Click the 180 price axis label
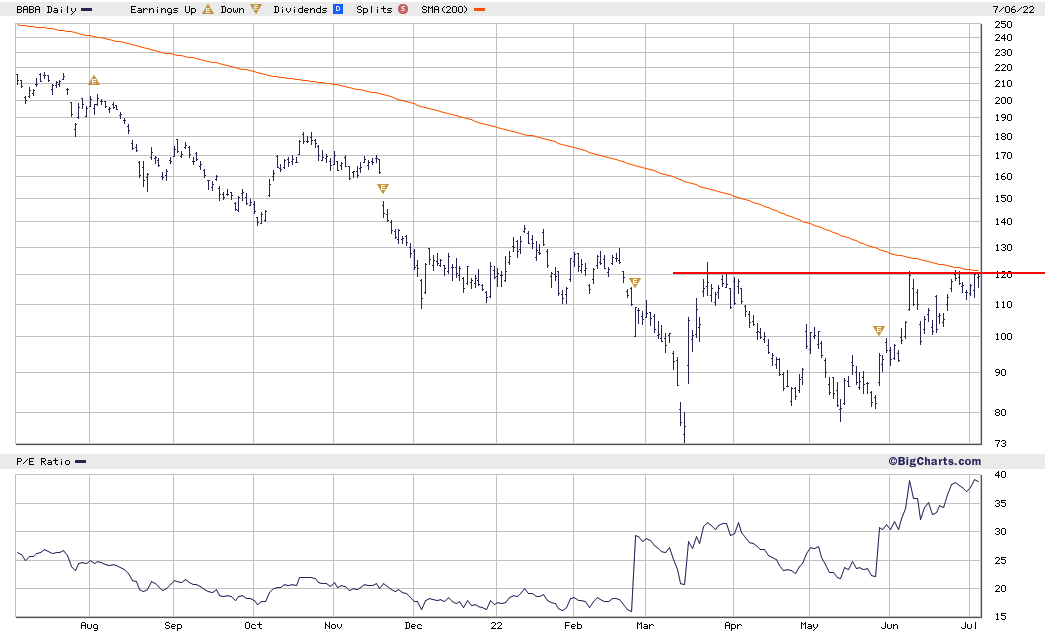 [x=1003, y=137]
